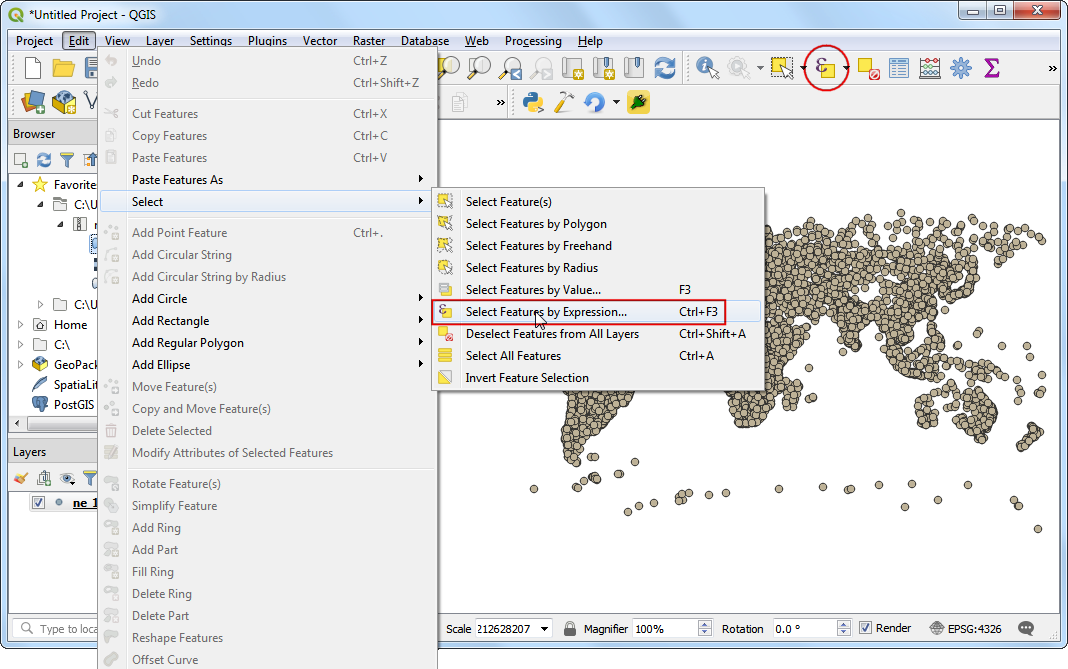Click the Identify Features tool icon
The width and height of the screenshot is (1068, 669).
(708, 68)
